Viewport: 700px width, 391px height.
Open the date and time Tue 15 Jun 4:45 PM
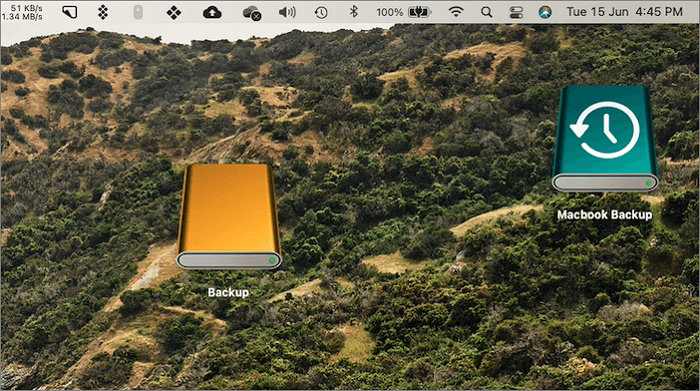pyautogui.click(x=625, y=12)
